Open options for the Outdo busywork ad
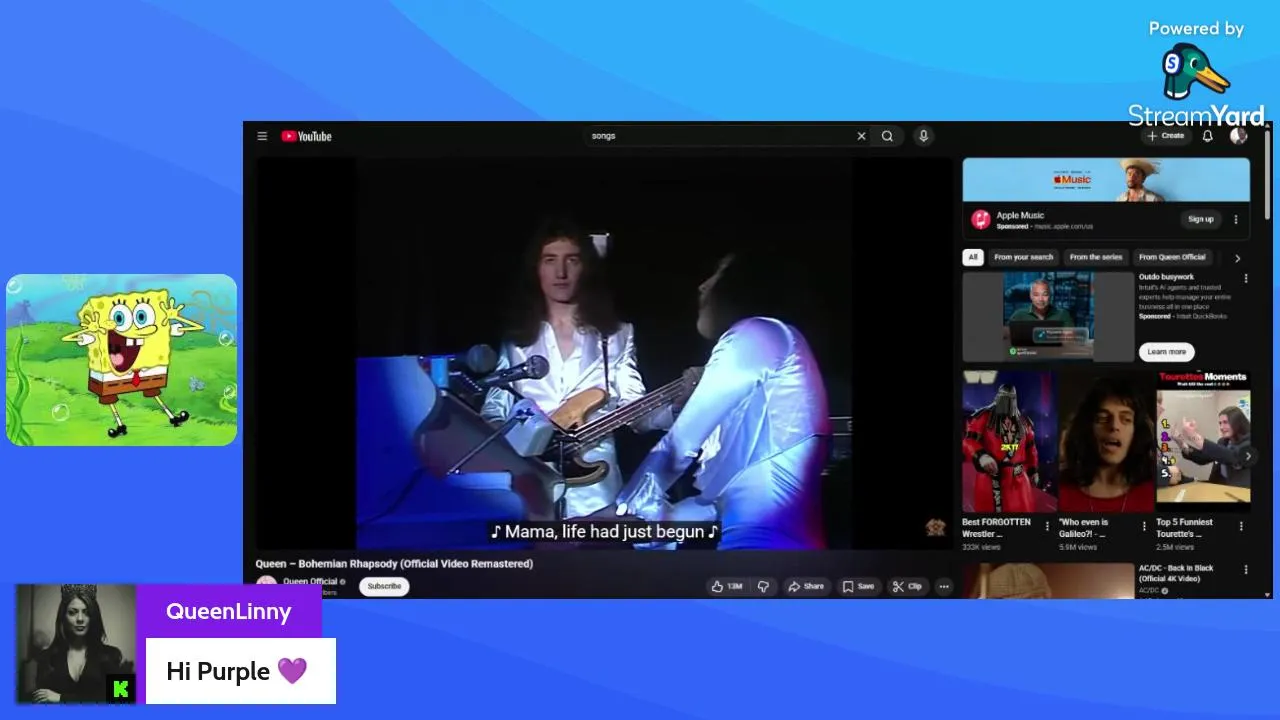Screen dimensions: 1280x720 1245,279
